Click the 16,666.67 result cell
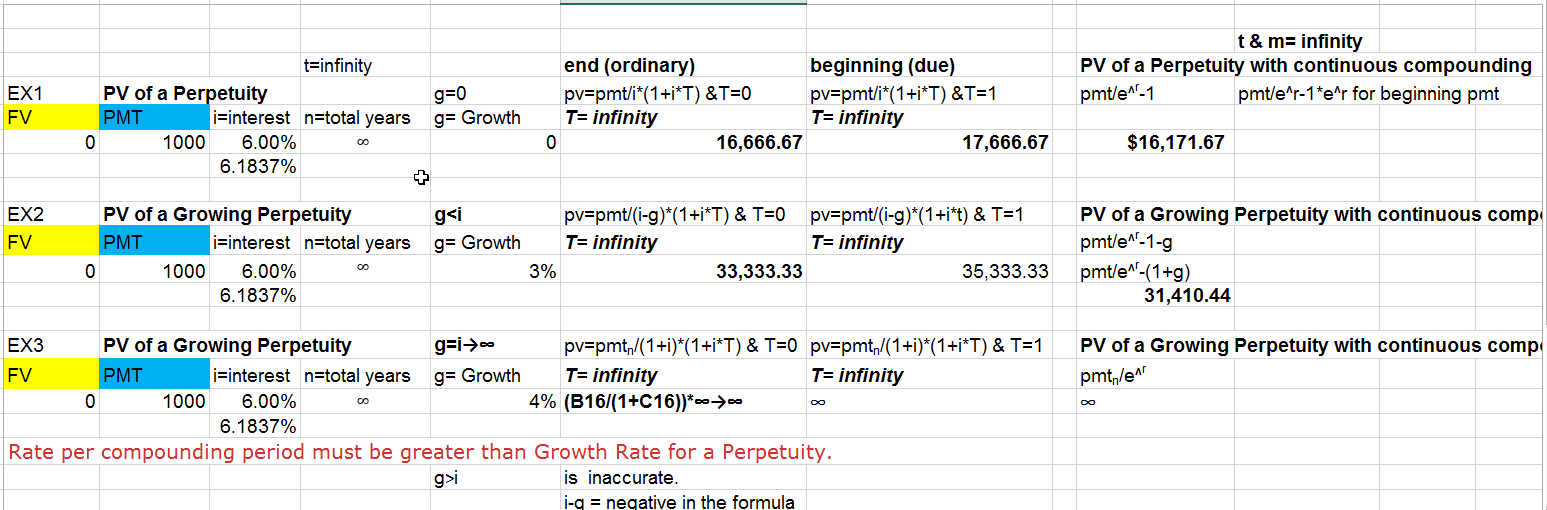The image size is (1547, 510). pos(683,142)
